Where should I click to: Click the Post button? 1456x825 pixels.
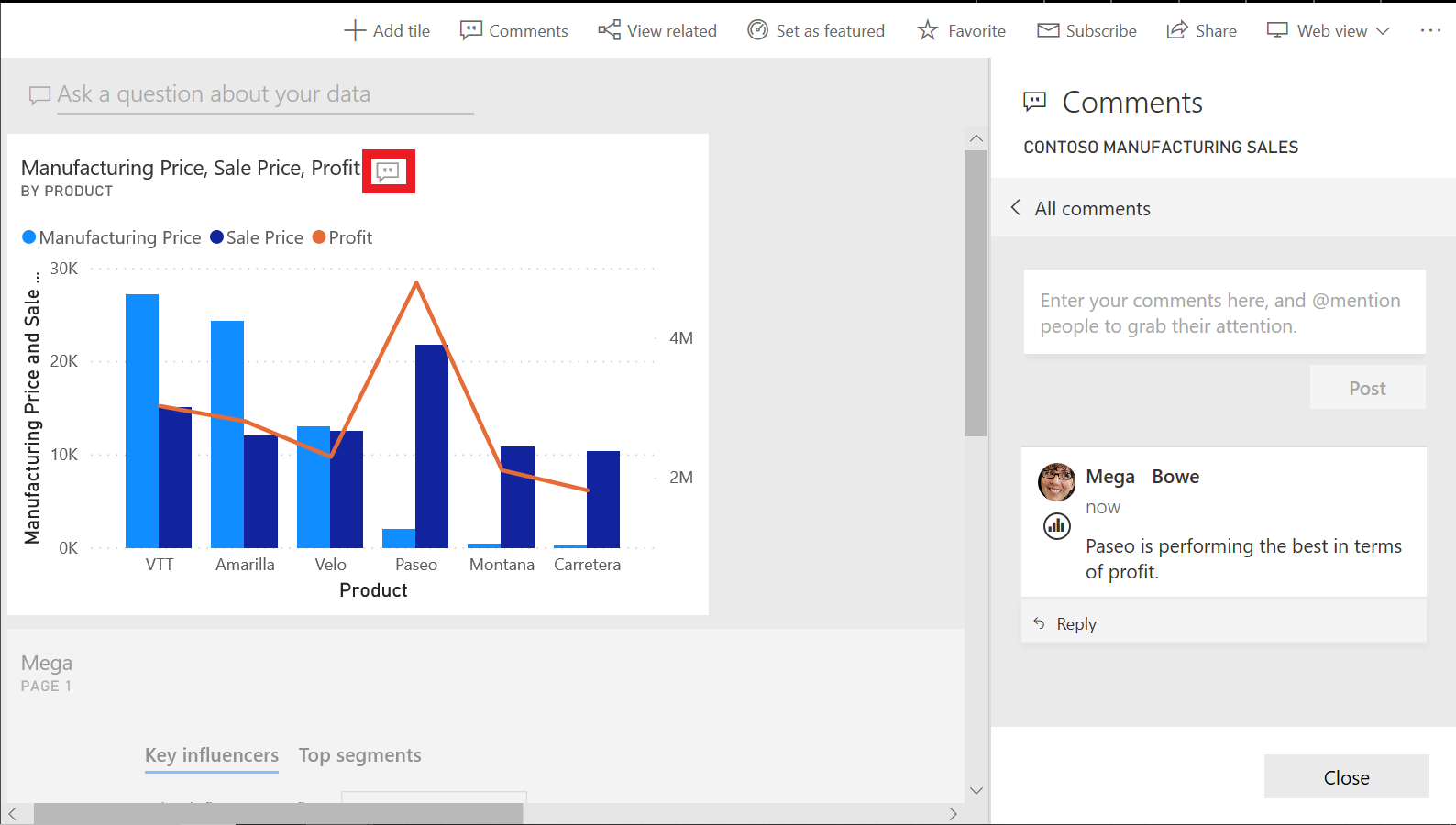pyautogui.click(x=1368, y=388)
